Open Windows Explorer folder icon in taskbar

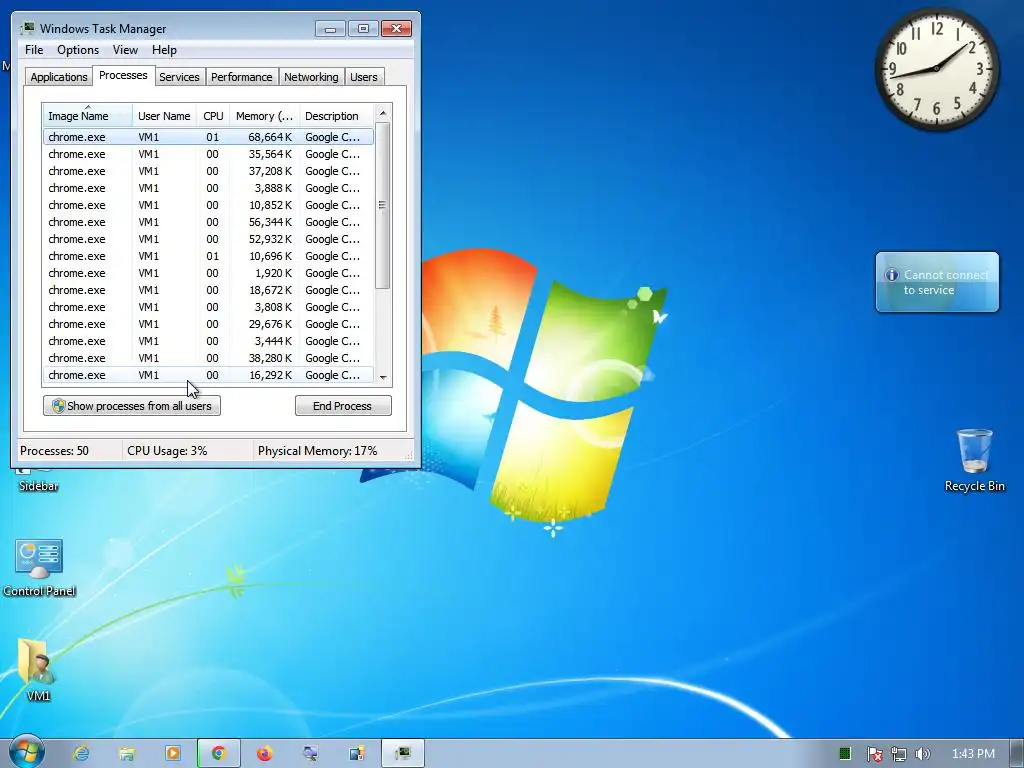pos(127,753)
